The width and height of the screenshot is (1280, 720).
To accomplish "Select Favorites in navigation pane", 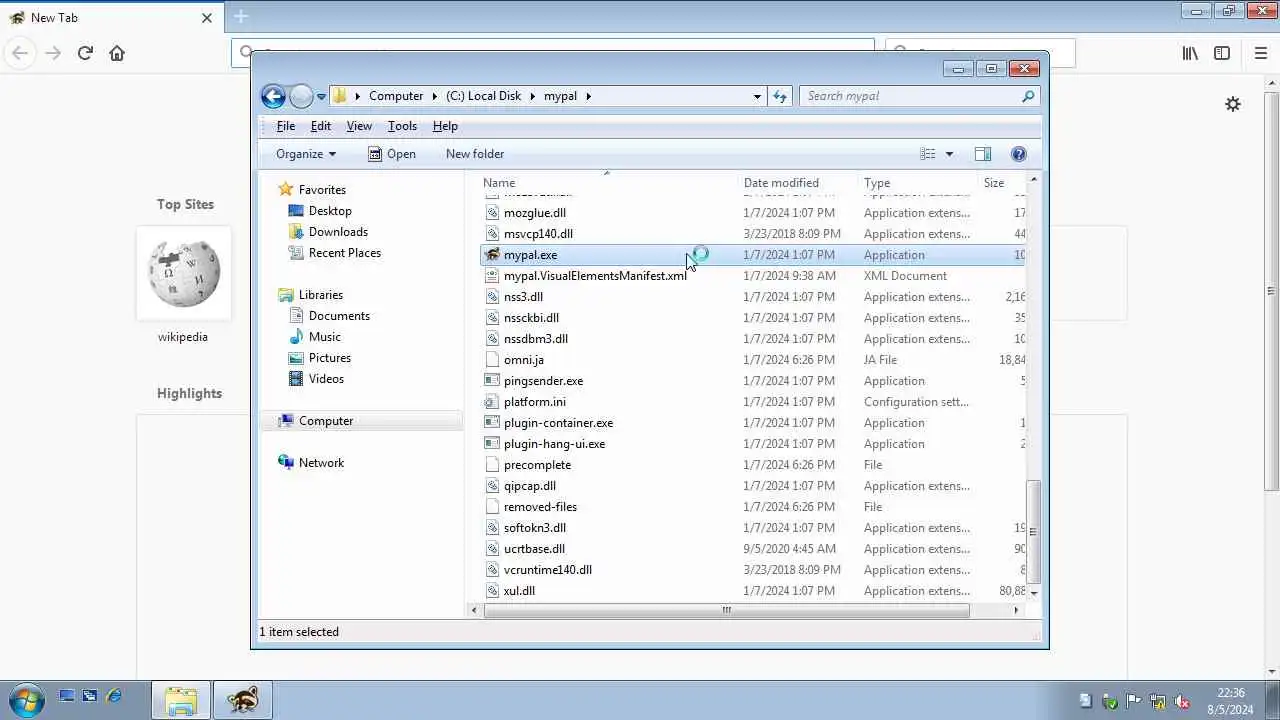I will 322,190.
